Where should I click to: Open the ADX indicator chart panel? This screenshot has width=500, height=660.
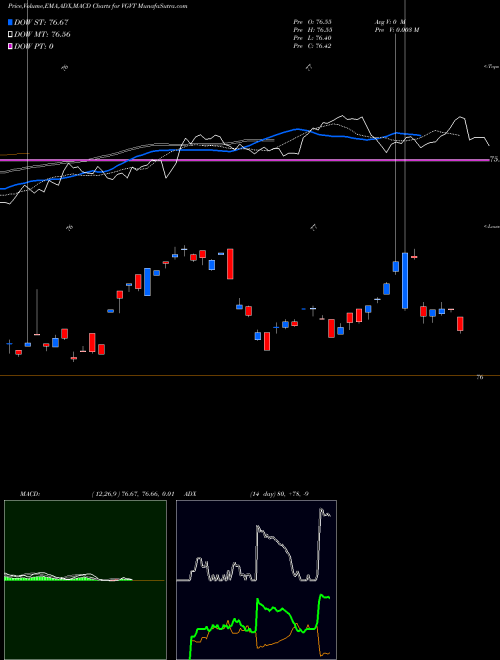point(256,580)
